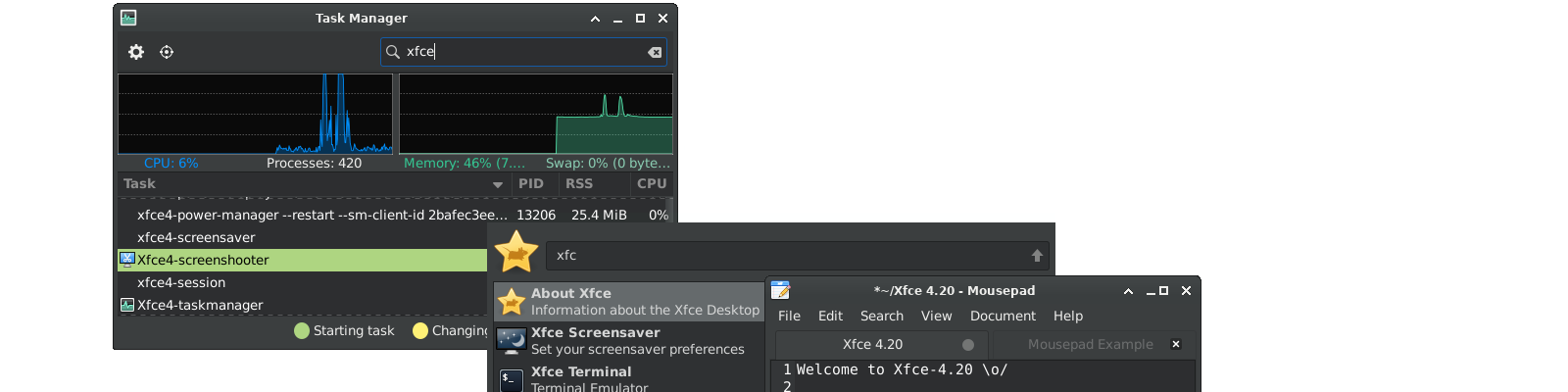Close the Mousepad Example tab
The height and width of the screenshot is (392, 1568).
pyautogui.click(x=1176, y=344)
